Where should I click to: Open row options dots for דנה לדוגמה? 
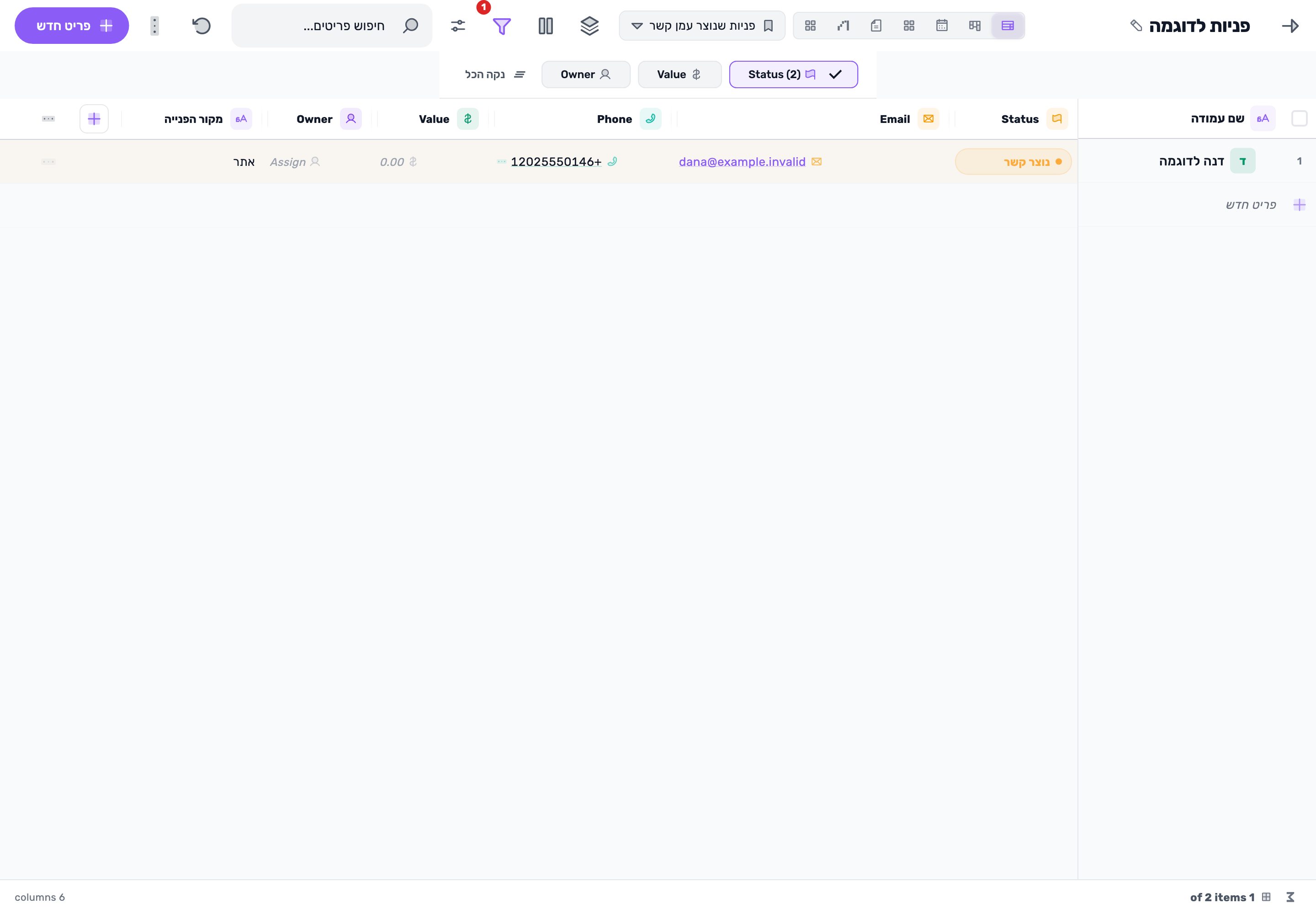coord(48,162)
